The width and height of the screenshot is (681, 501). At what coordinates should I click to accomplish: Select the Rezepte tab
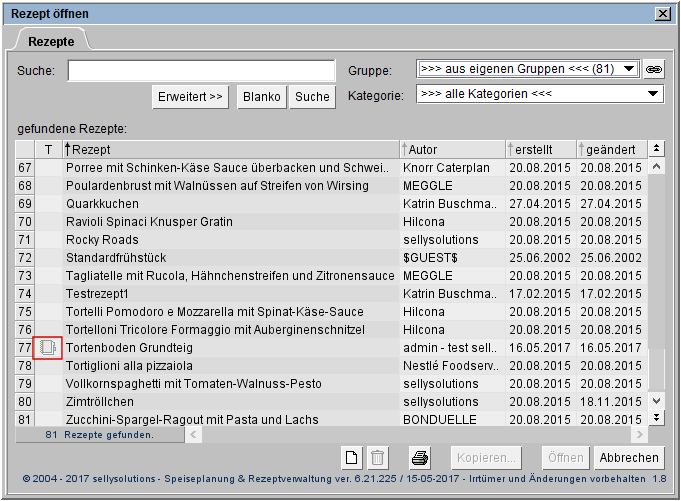click(51, 41)
